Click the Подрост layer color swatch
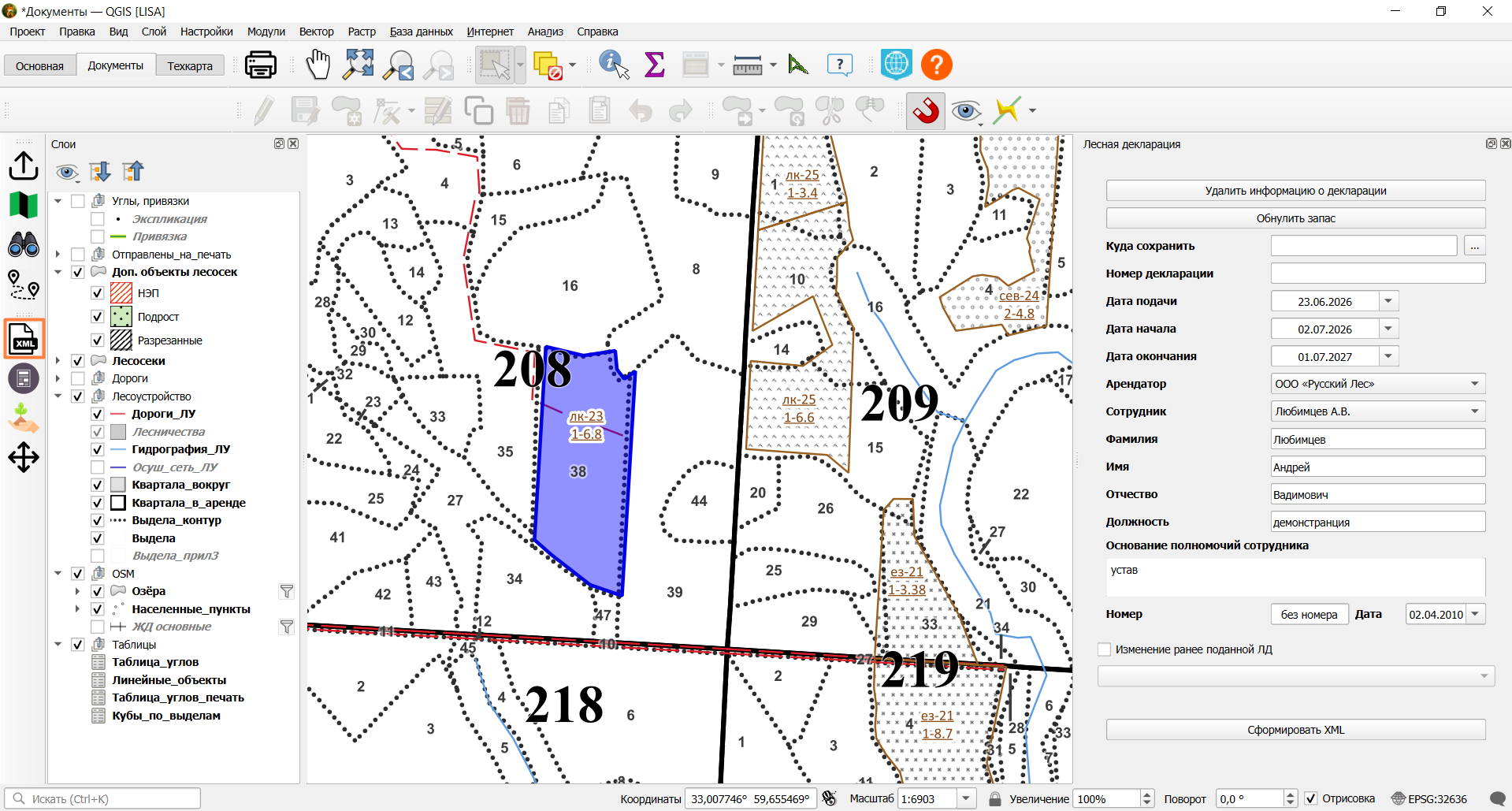 point(121,317)
